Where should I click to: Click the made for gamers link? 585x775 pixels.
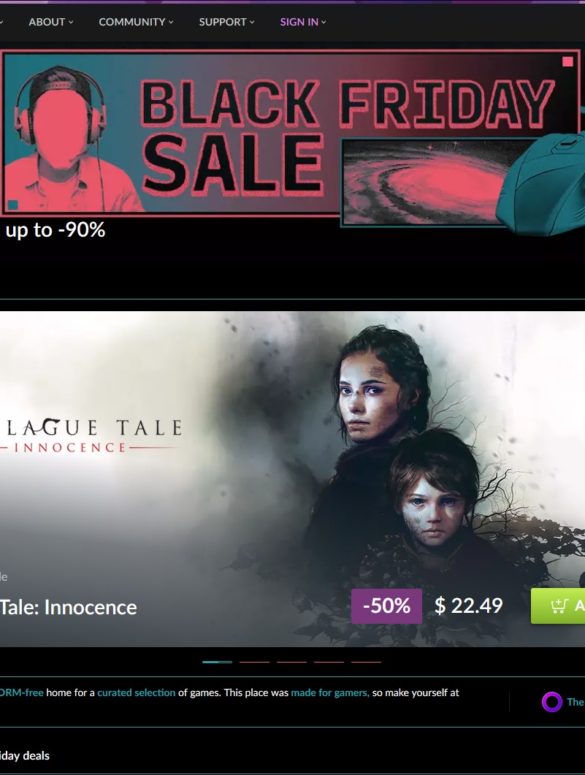[x=330, y=692]
